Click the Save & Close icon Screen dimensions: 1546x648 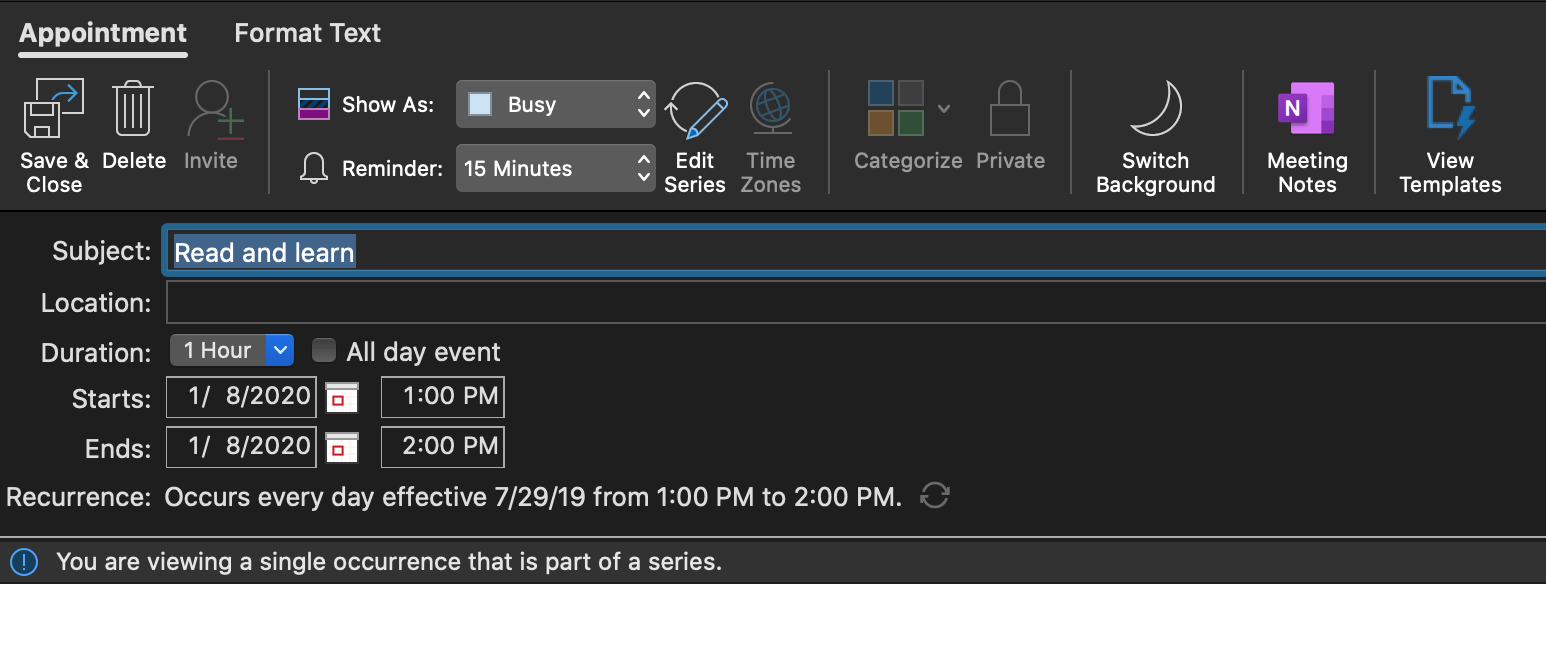click(54, 108)
